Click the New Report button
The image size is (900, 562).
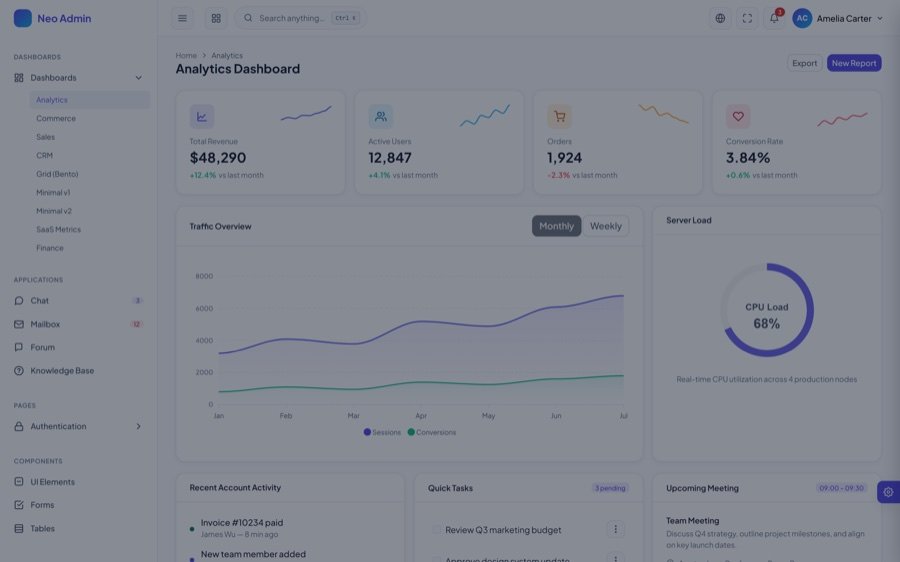pyautogui.click(x=854, y=63)
